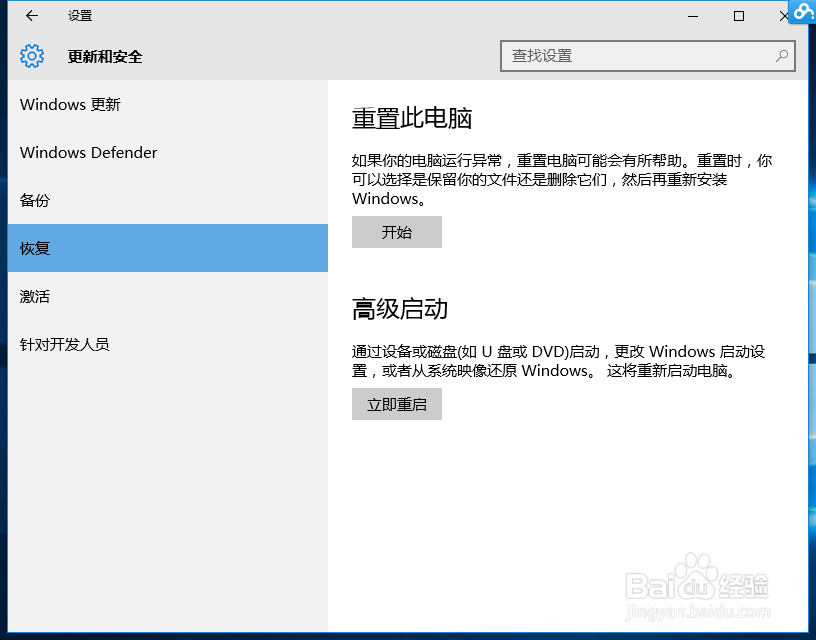
Task: Click the 更新和安全 page title
Action: (x=105, y=57)
